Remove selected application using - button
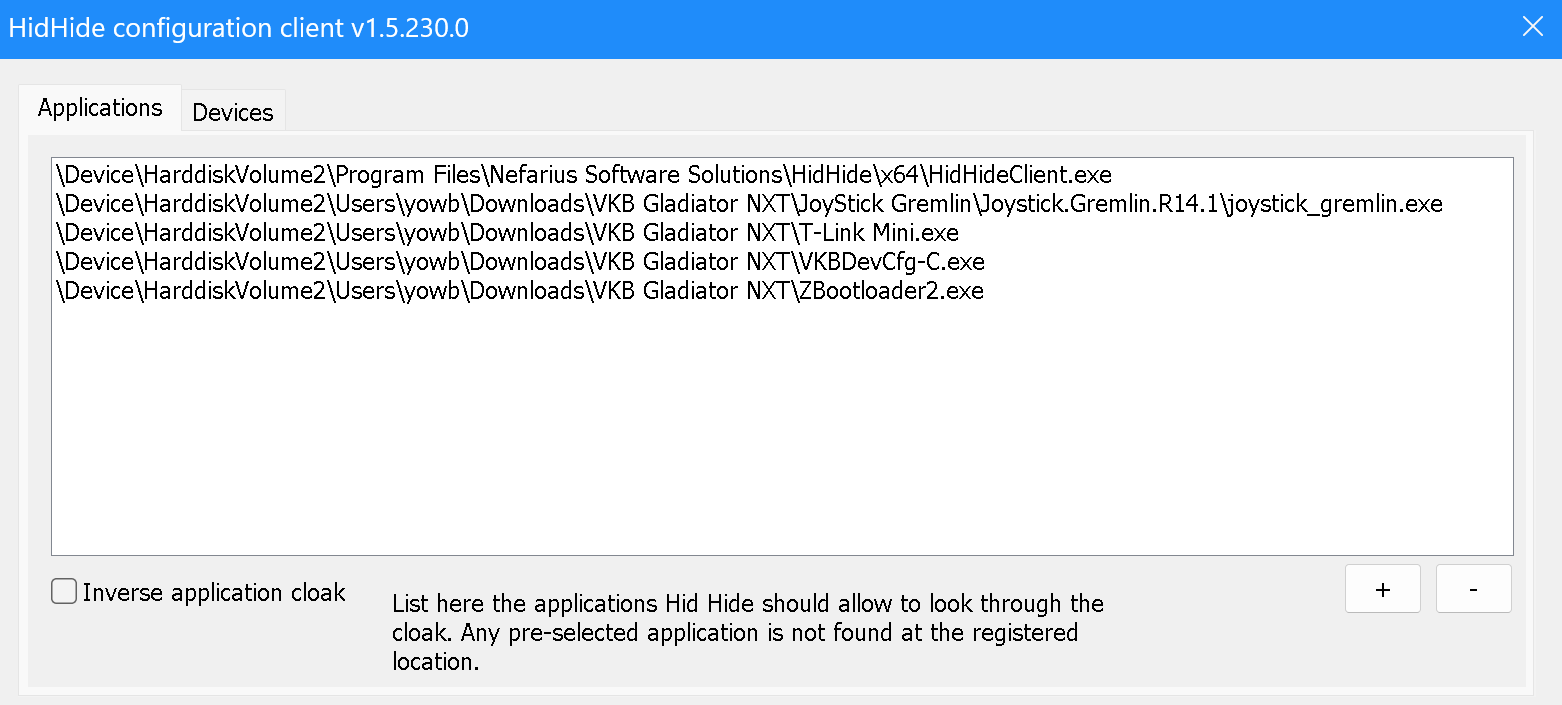1562x705 pixels. tap(1473, 589)
